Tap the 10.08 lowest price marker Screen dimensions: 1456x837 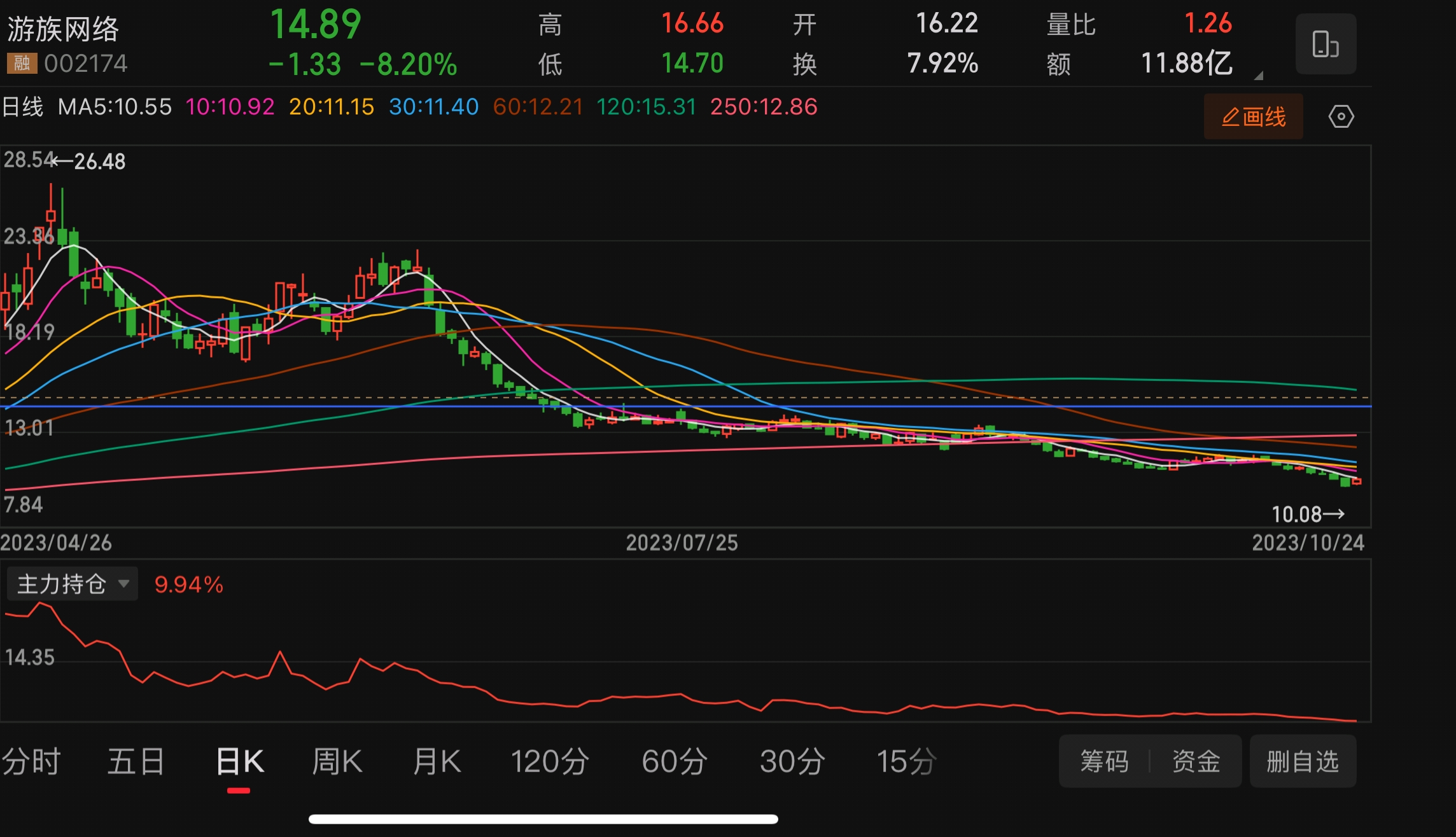(x=1297, y=514)
